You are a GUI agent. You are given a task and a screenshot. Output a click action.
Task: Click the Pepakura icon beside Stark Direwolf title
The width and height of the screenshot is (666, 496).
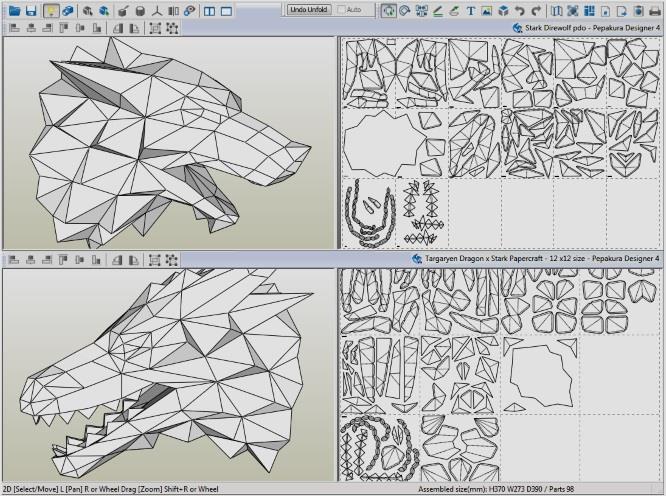click(517, 28)
